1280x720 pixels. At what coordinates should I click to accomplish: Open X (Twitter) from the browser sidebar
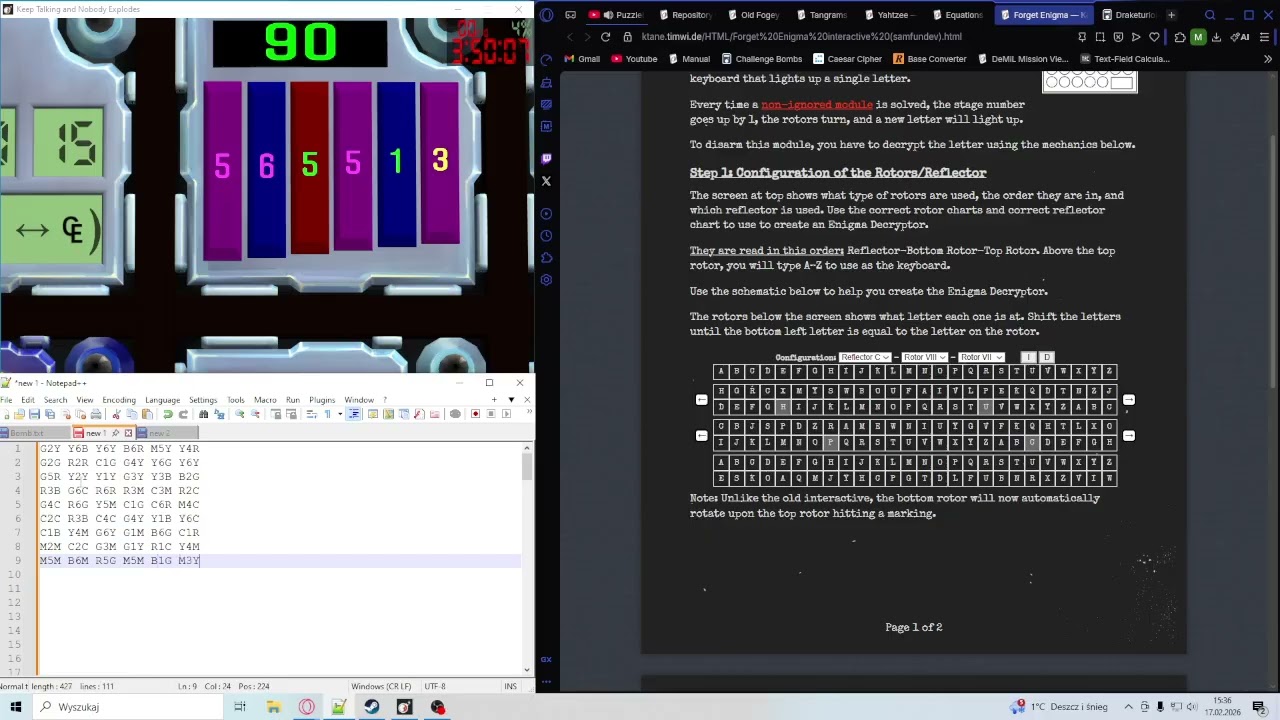click(546, 181)
